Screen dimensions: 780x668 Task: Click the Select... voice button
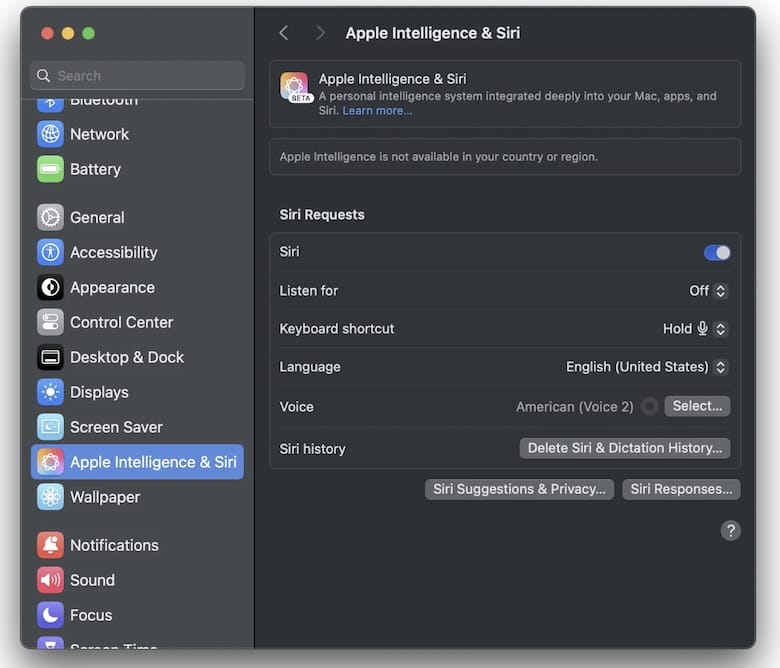click(x=697, y=406)
